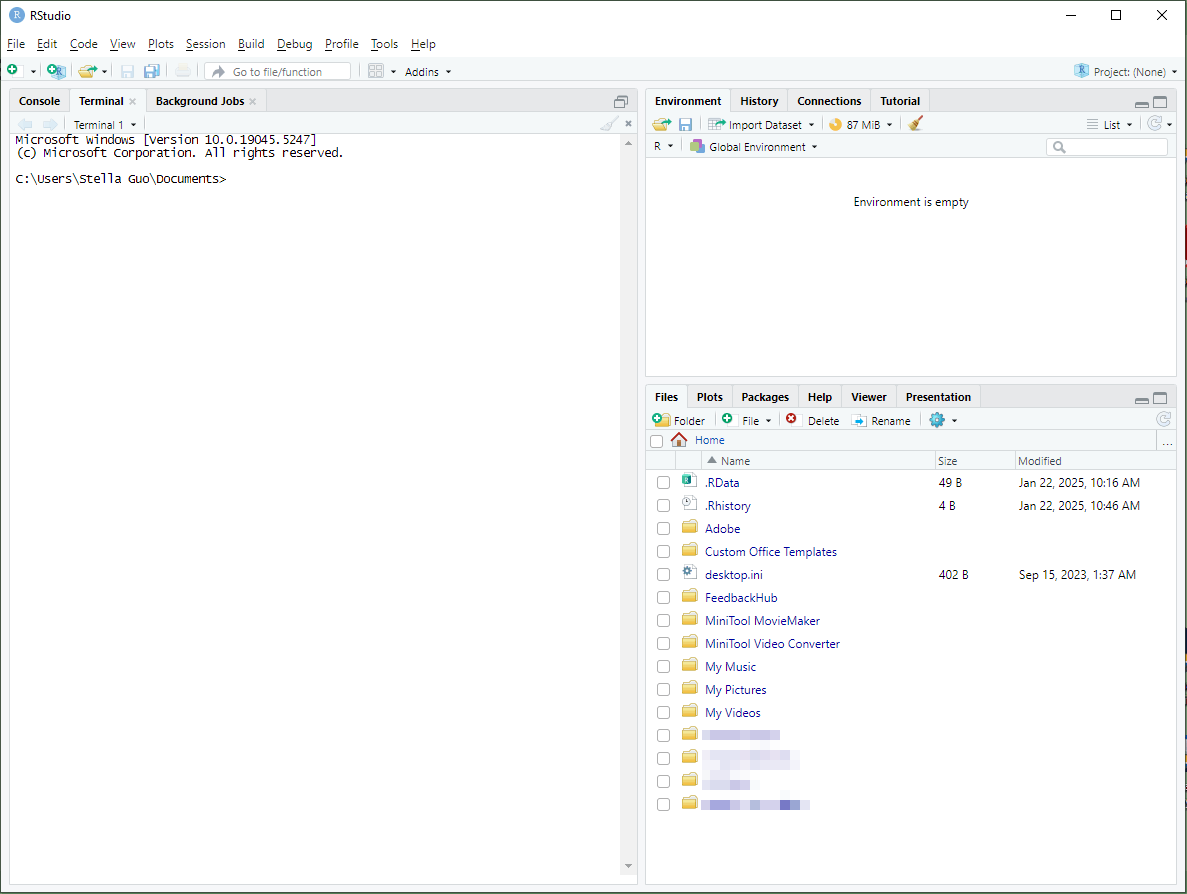Switch to the History tab
Viewport: 1187px width, 894px height.
click(759, 101)
